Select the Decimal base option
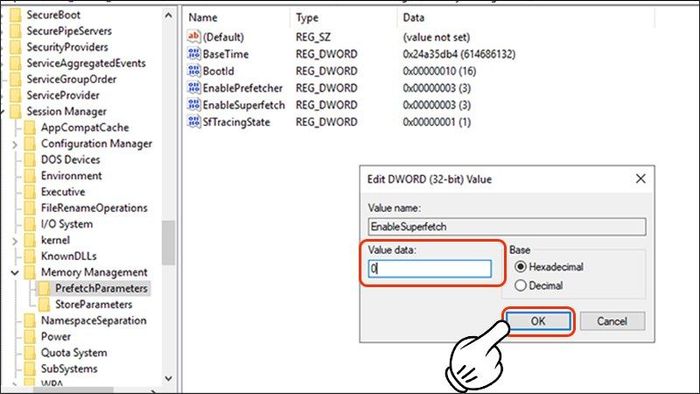The width and height of the screenshot is (700, 394). point(520,285)
